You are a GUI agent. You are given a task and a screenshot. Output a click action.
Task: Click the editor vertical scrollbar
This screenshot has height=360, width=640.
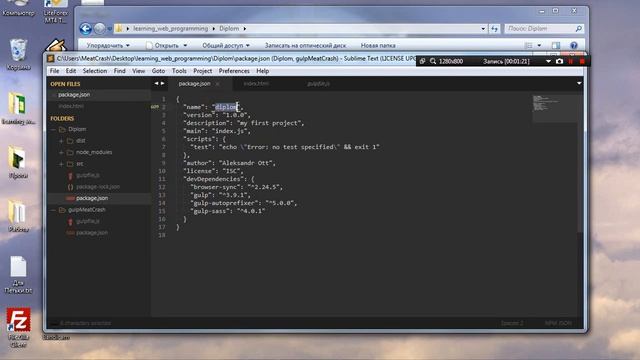[x=580, y=163]
